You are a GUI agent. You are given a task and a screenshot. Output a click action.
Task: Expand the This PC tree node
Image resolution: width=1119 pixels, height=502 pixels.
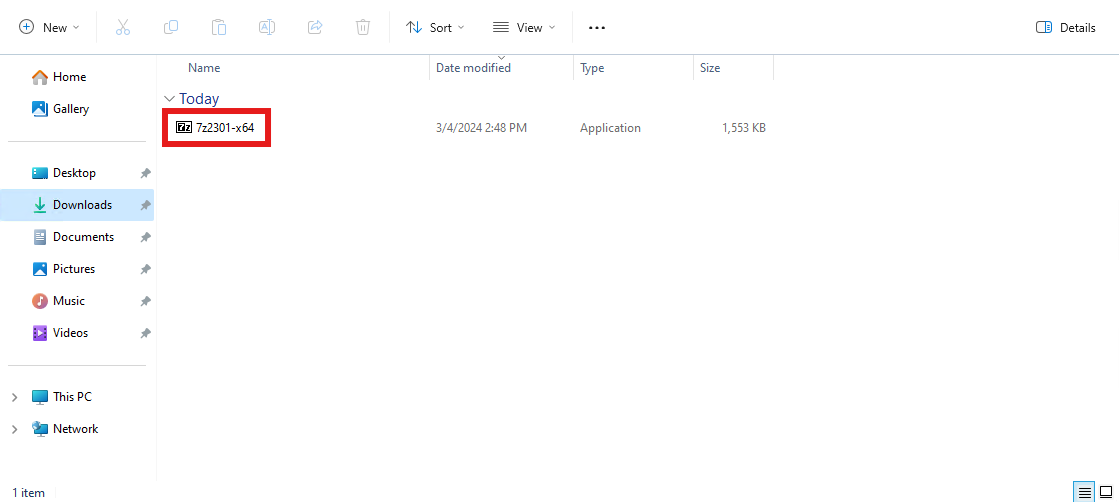tap(14, 397)
